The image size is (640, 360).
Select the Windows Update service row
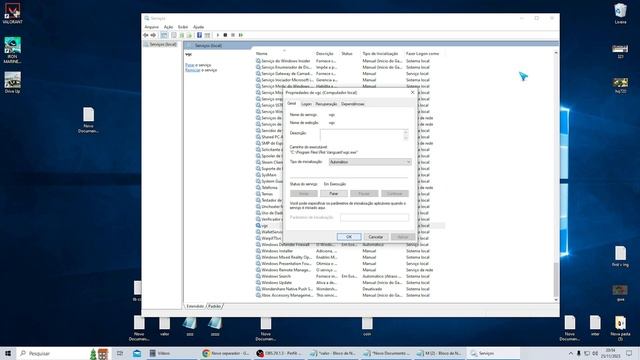350,282
